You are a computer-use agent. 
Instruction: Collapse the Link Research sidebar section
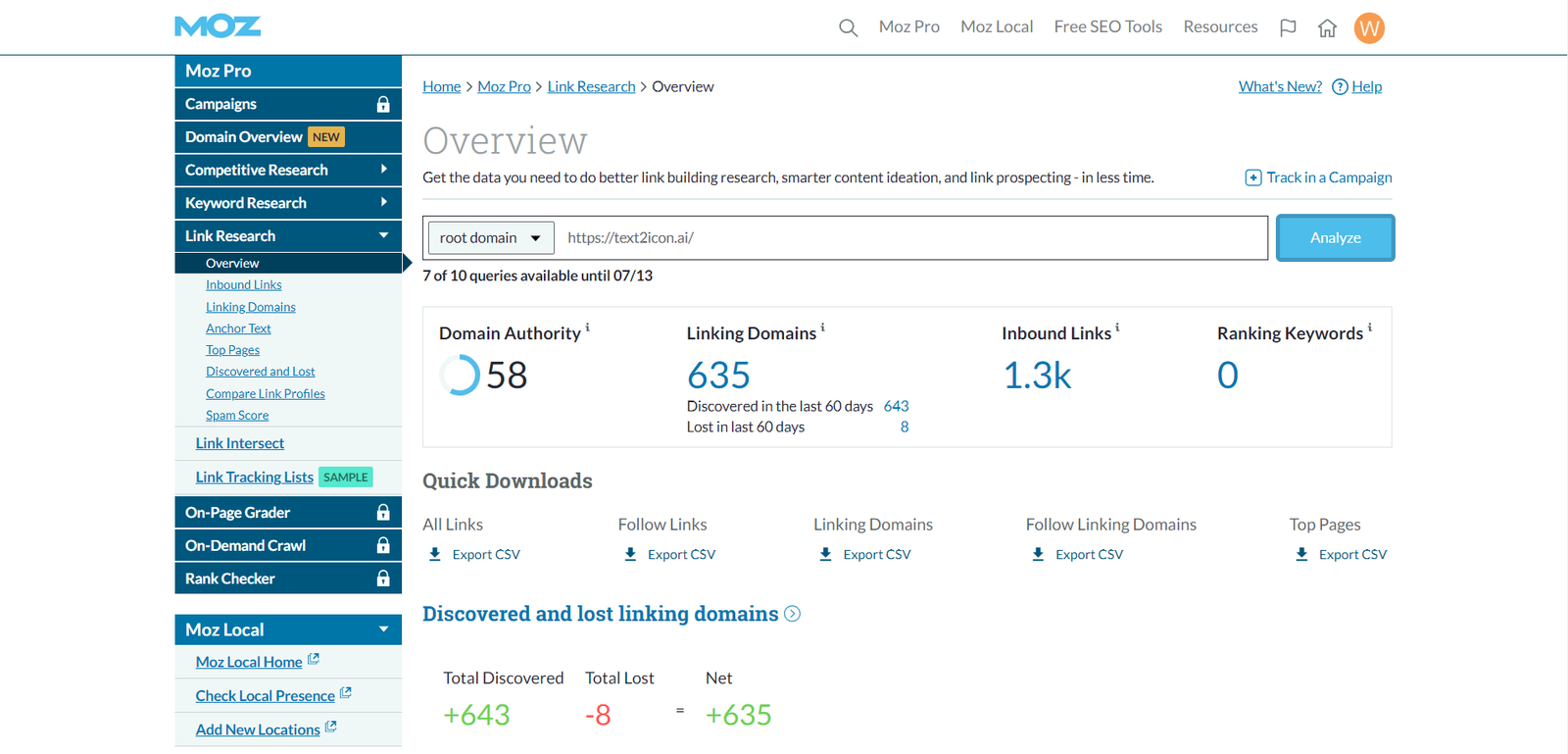(x=383, y=236)
